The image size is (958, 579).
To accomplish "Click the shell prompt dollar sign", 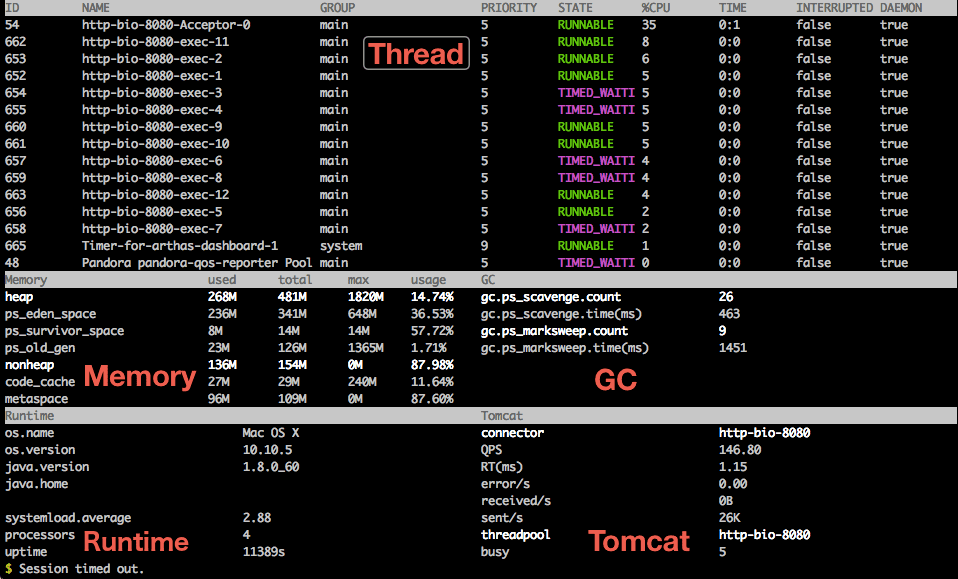I will [x=9, y=569].
